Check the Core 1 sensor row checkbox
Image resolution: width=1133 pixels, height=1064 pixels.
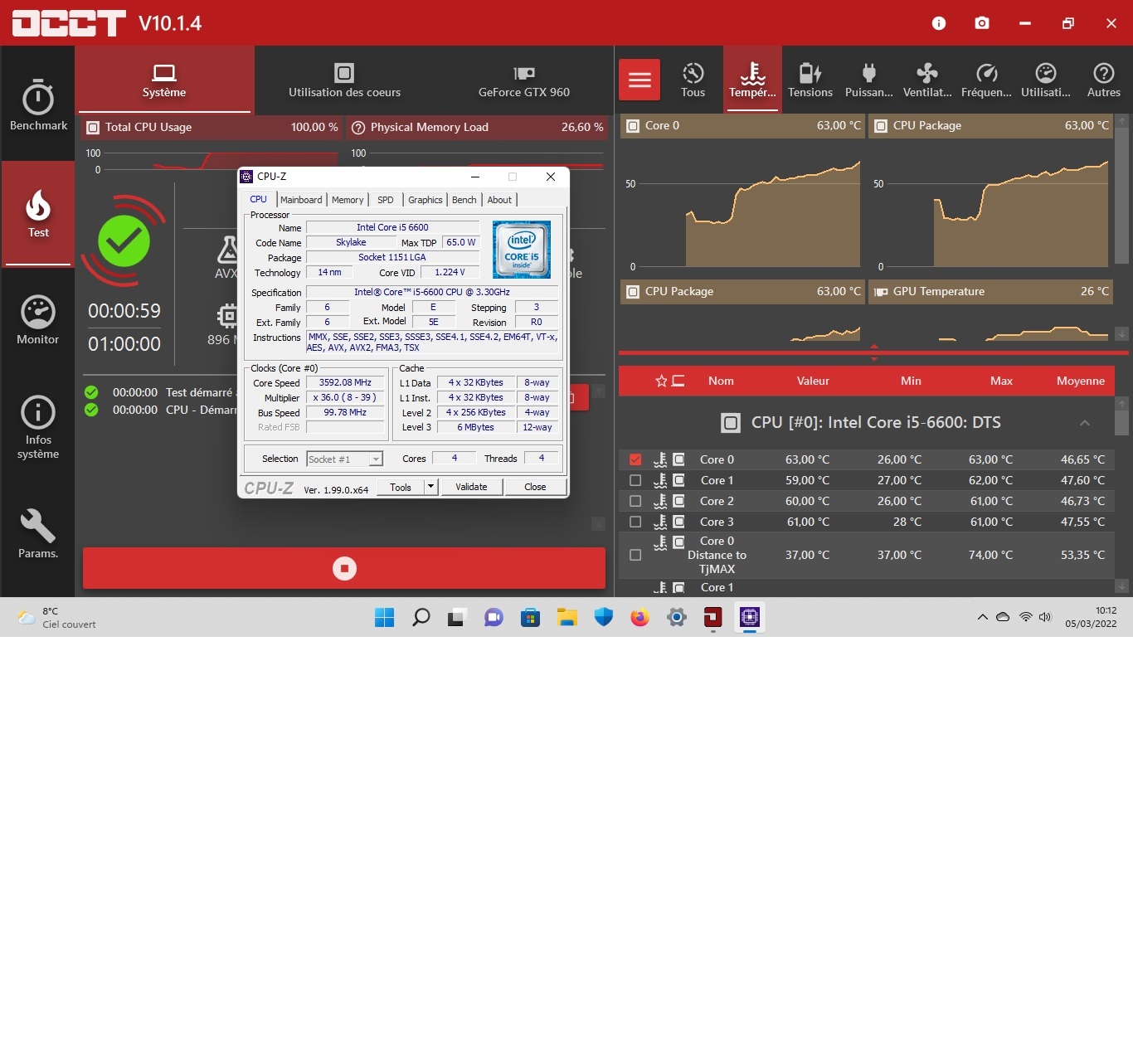635,480
